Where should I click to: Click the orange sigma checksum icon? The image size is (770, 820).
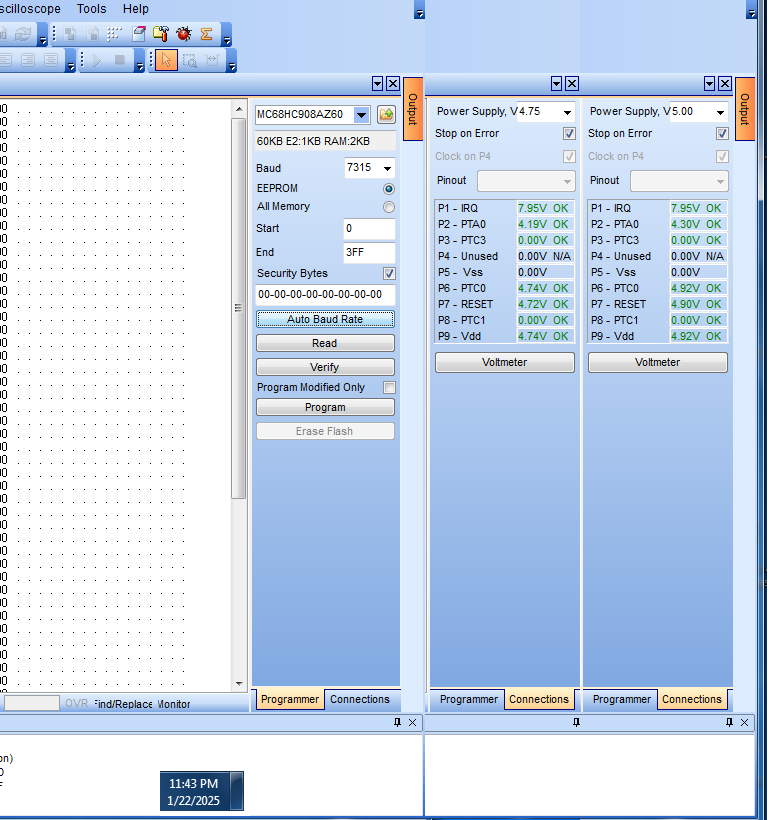click(207, 34)
